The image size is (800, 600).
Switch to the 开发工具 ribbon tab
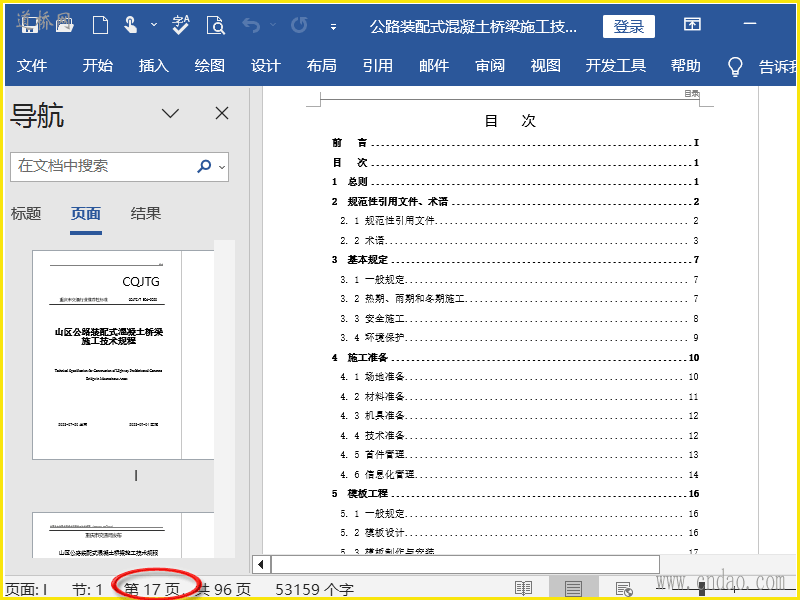point(615,66)
